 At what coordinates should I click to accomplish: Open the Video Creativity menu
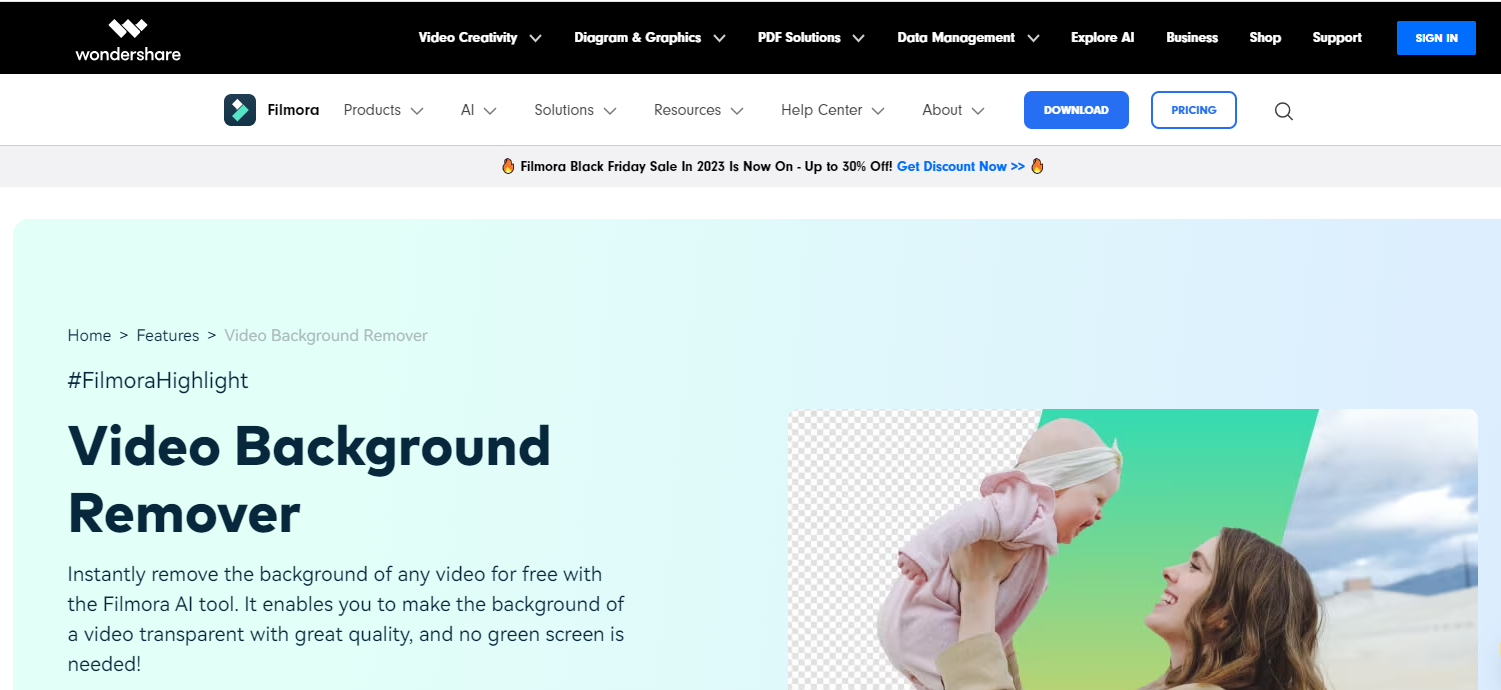[x=468, y=38]
